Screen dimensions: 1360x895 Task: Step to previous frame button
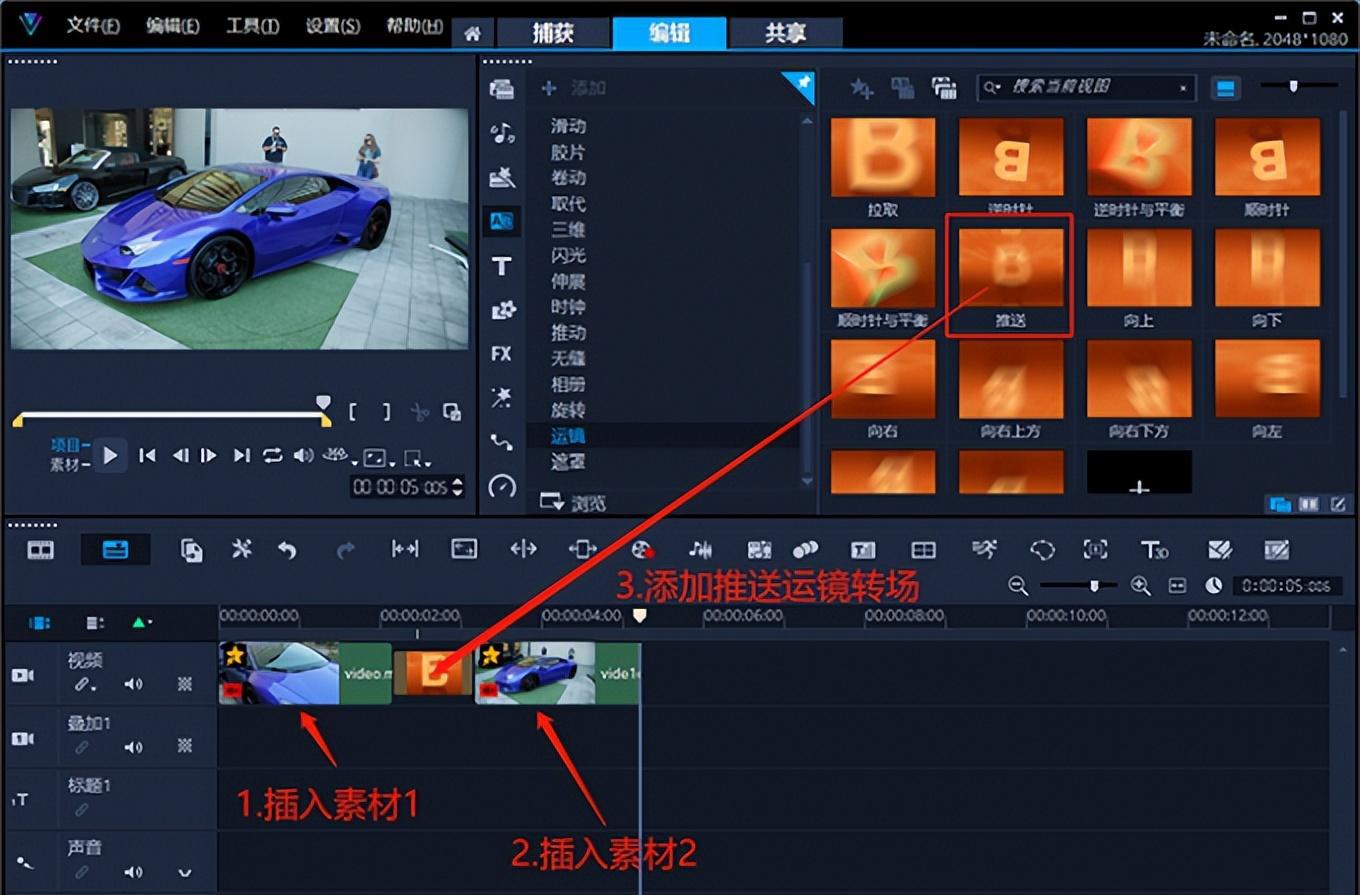tap(180, 456)
